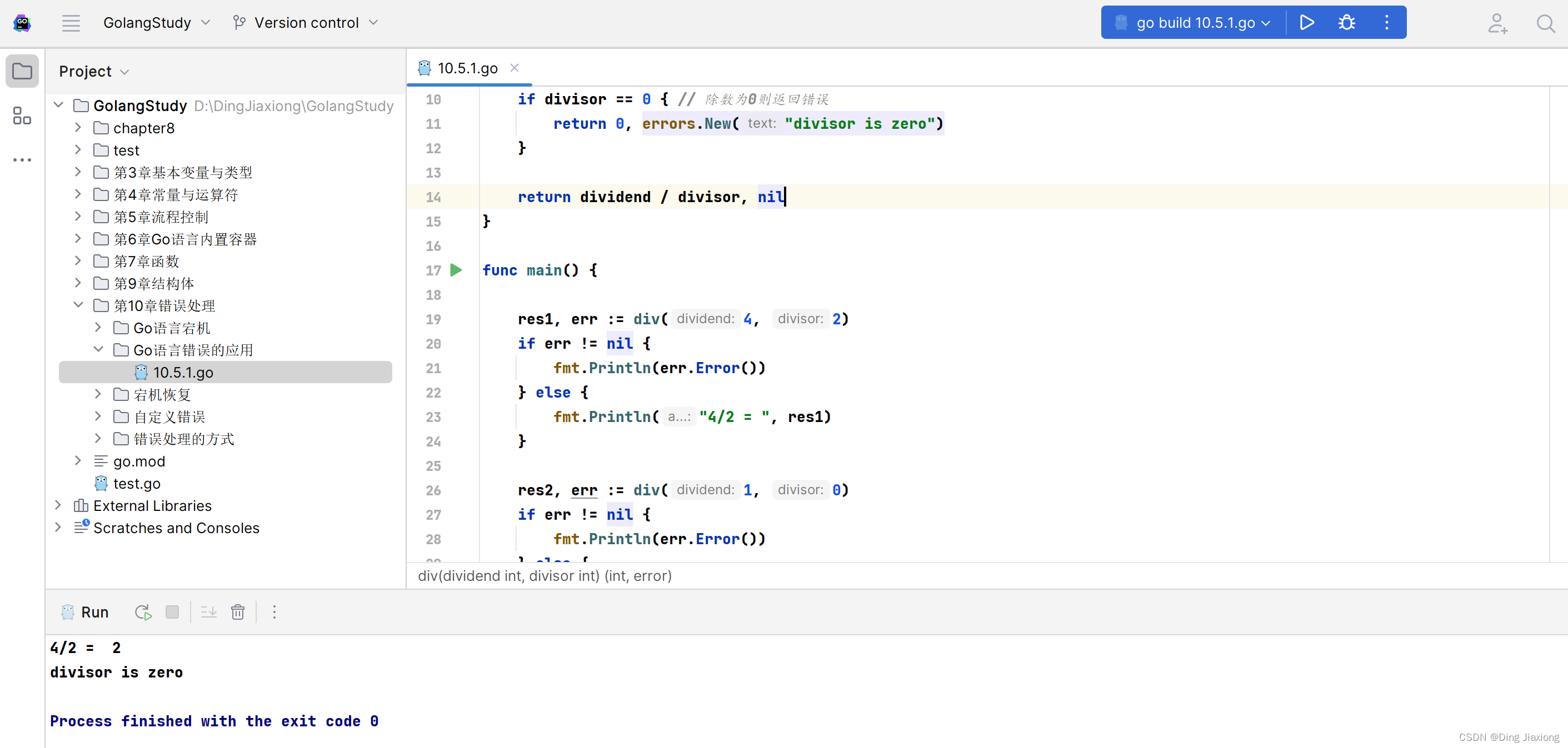Image resolution: width=1568 pixels, height=748 pixels.
Task: Select the 自定义错误 folder
Action: click(169, 416)
